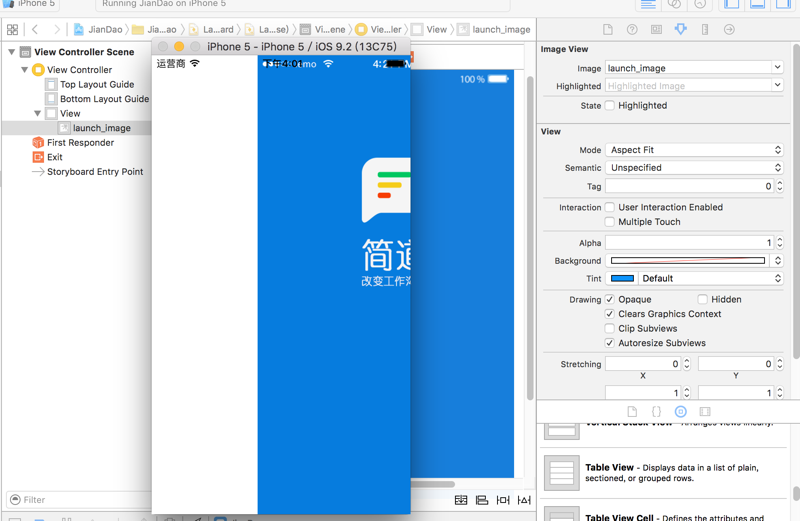The height and width of the screenshot is (521, 800).
Task: Select launch_image row in outline
Action: pyautogui.click(x=77, y=128)
